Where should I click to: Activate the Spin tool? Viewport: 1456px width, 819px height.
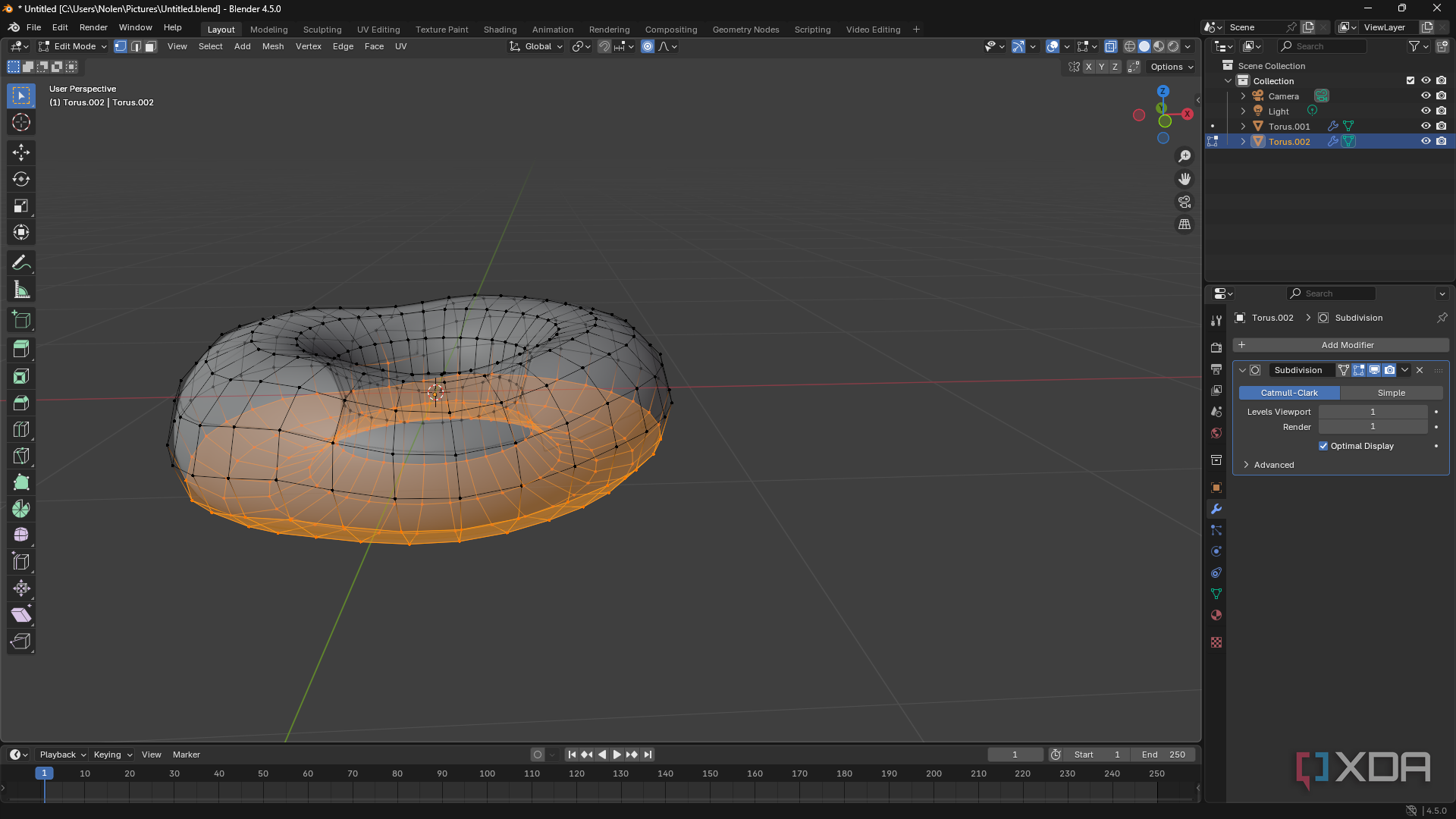(21, 509)
